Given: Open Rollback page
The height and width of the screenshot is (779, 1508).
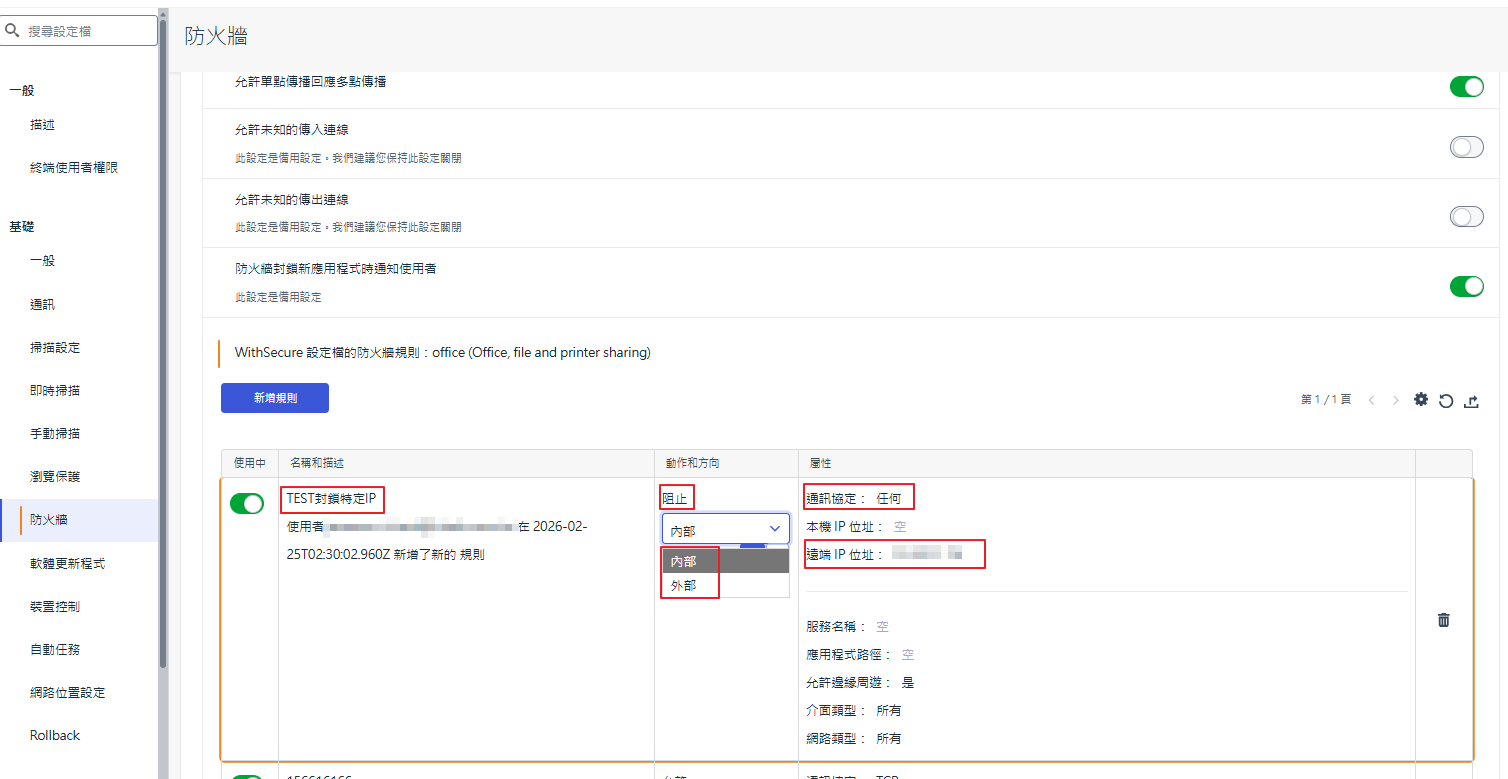Looking at the screenshot, I should 55,736.
